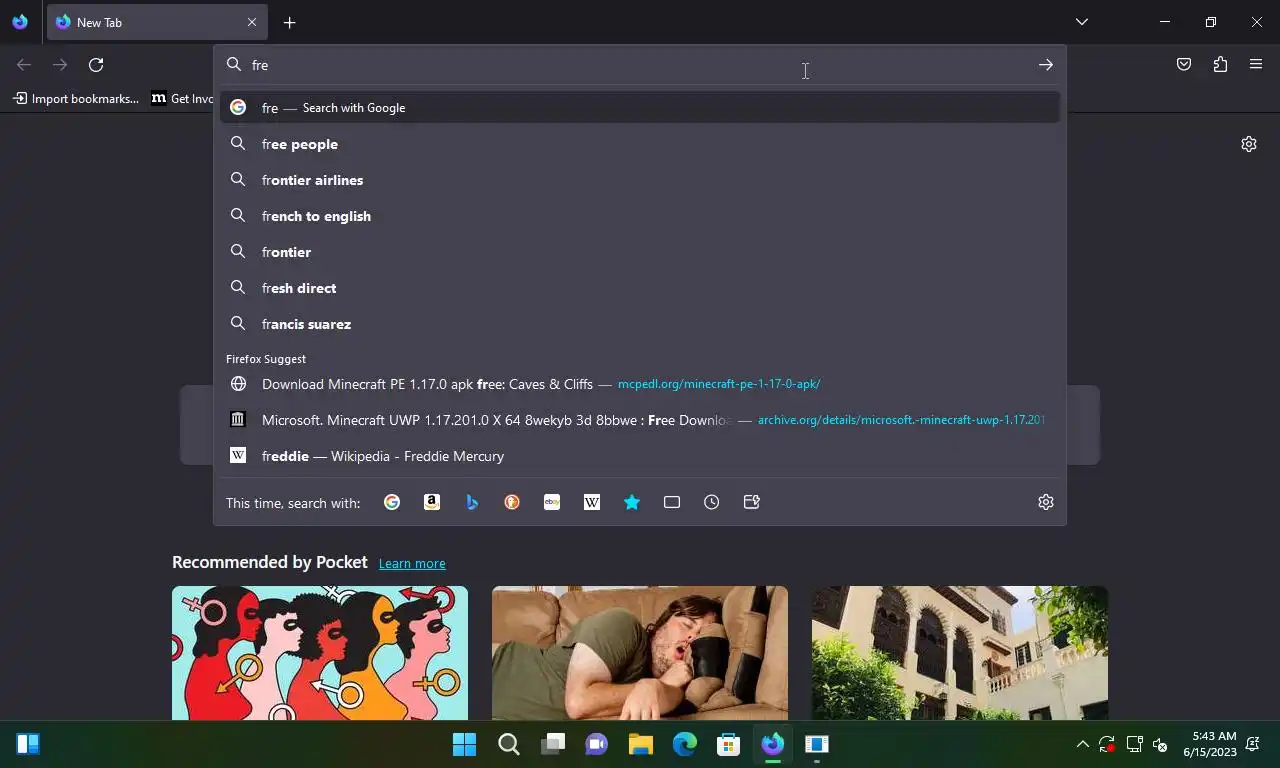Select 'free people' suggestion
The image size is (1280, 768).
coord(640,144)
